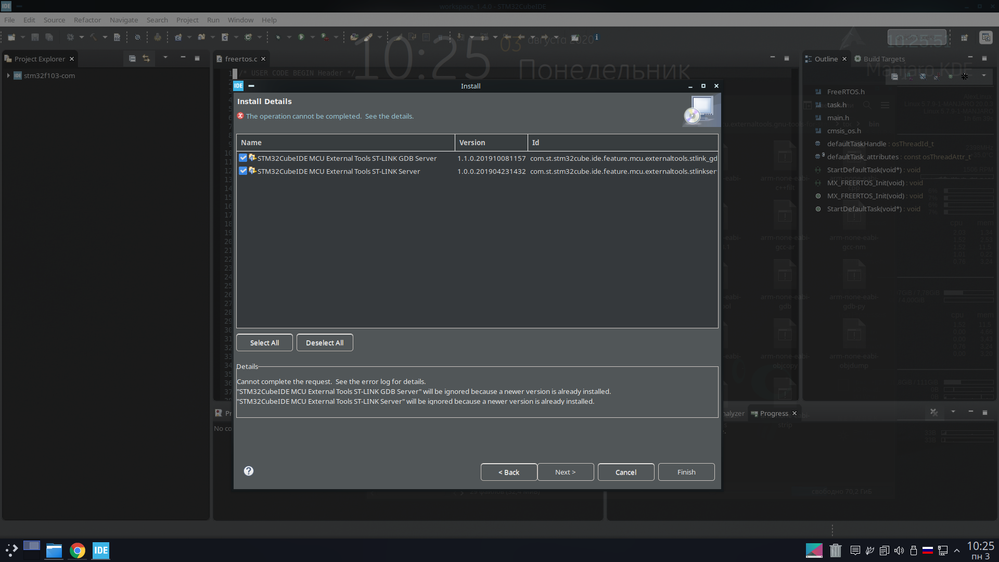Sort by the Version column header
The height and width of the screenshot is (562, 999).
tap(491, 142)
